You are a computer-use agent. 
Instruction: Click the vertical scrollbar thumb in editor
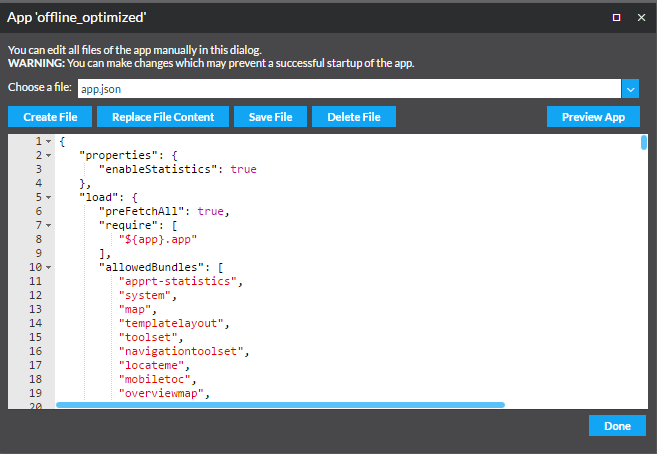tap(644, 143)
